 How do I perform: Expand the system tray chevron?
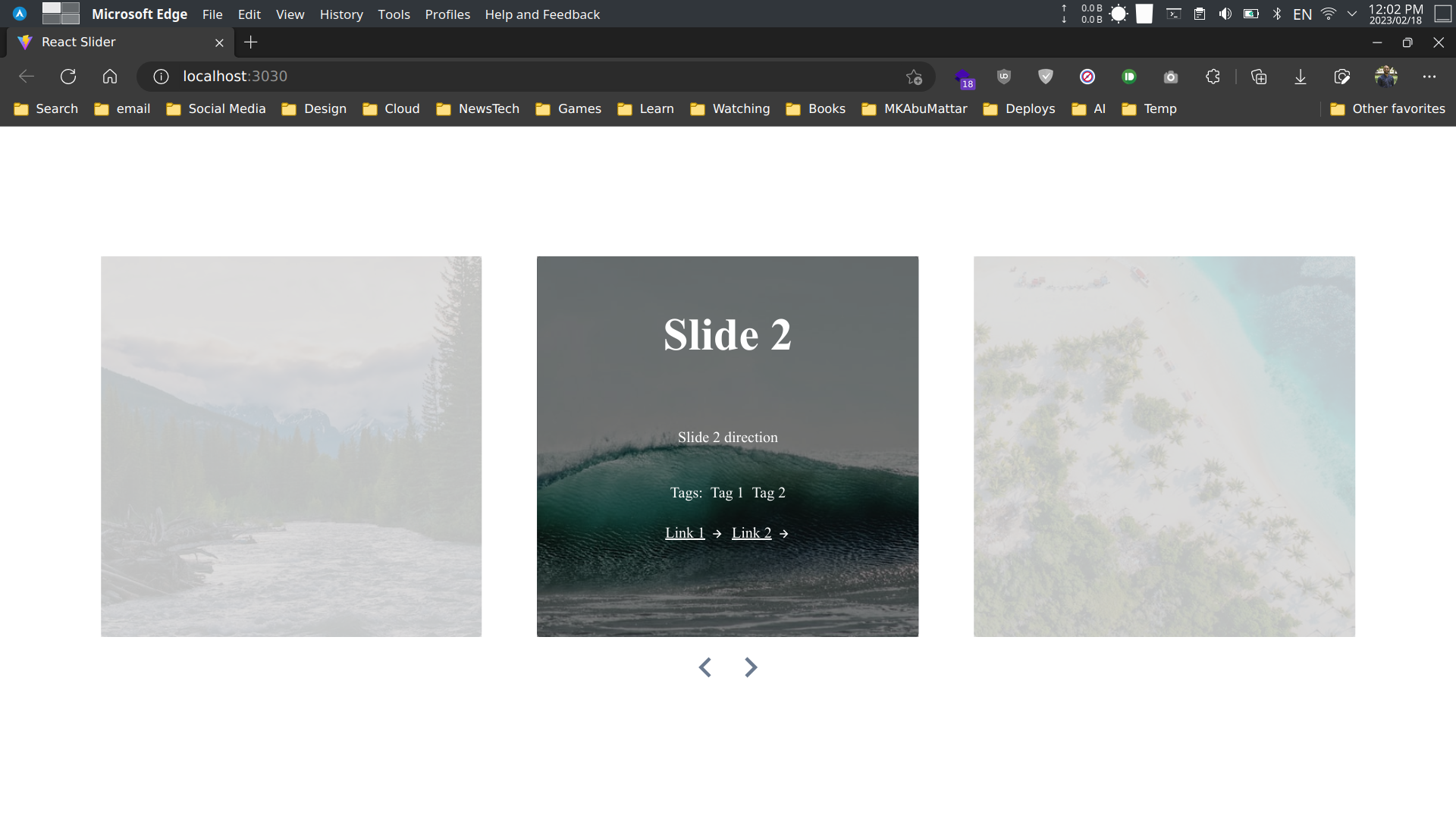pyautogui.click(x=1353, y=14)
